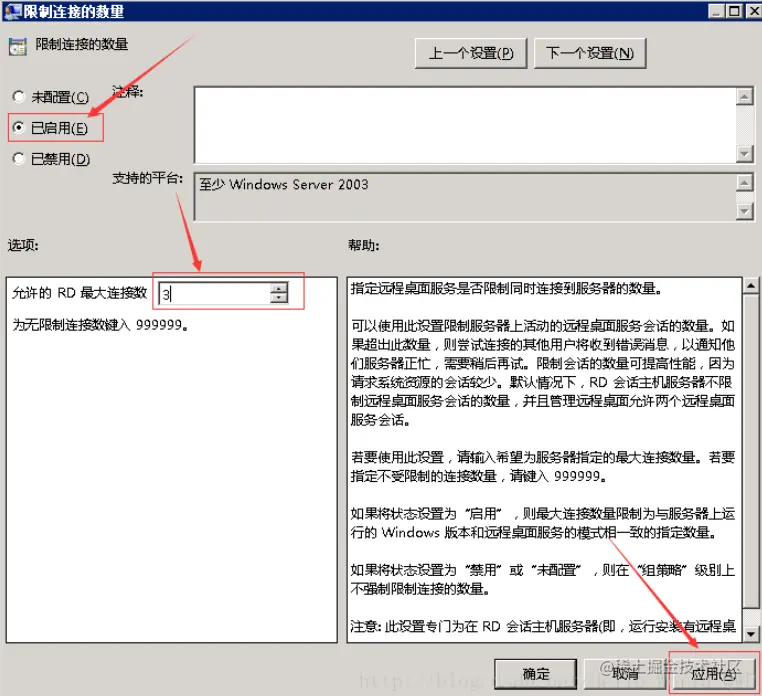
Task: Focus the RD 最大连接数 number field
Action: click(x=214, y=294)
